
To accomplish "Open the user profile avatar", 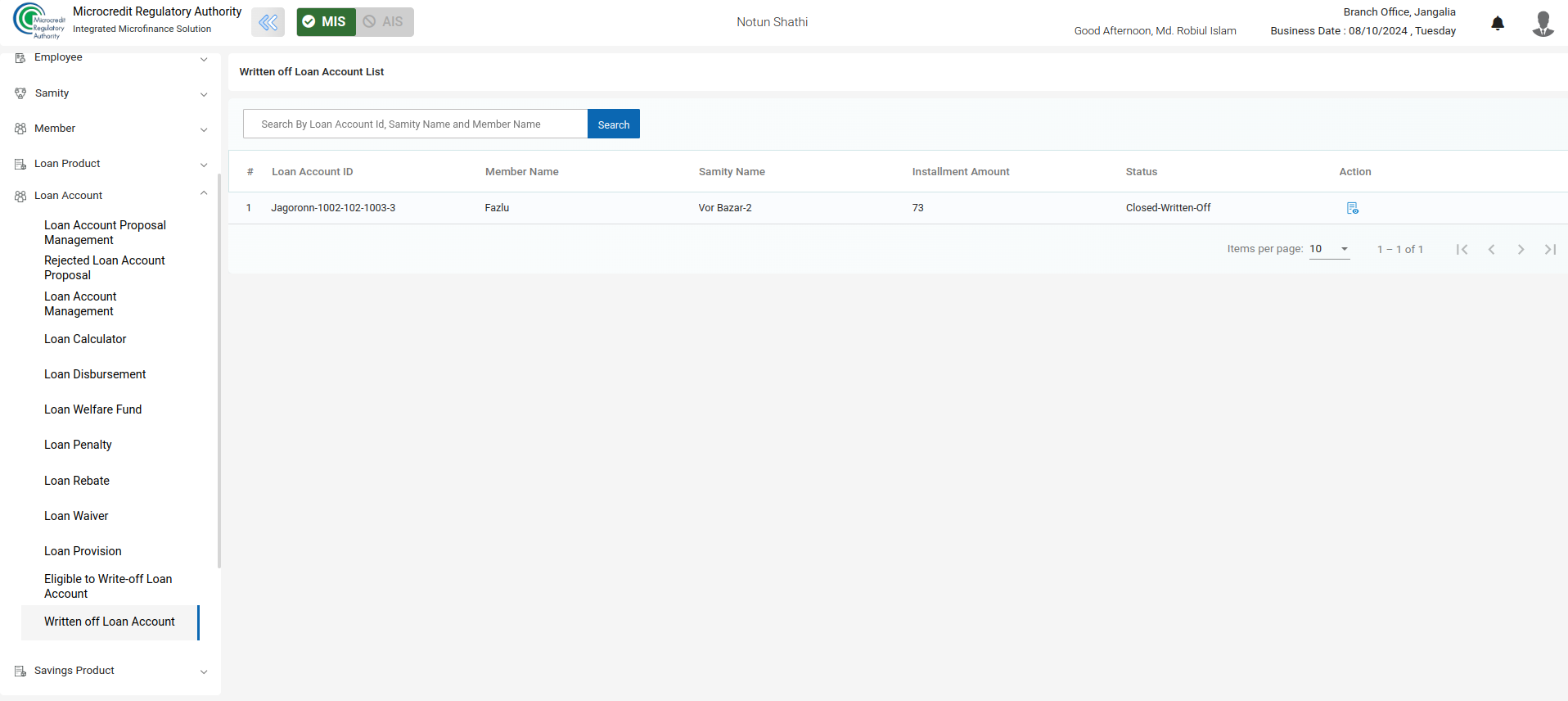I will 1543,23.
